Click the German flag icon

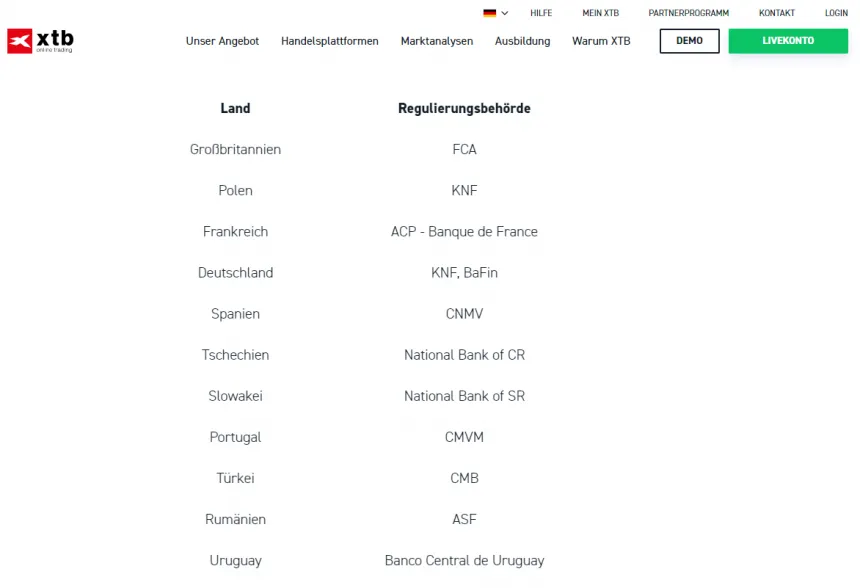click(489, 13)
